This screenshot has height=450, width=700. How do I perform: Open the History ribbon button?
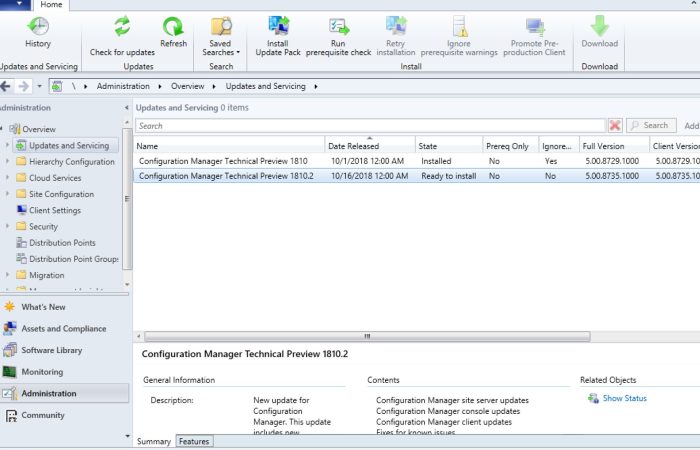[38, 32]
